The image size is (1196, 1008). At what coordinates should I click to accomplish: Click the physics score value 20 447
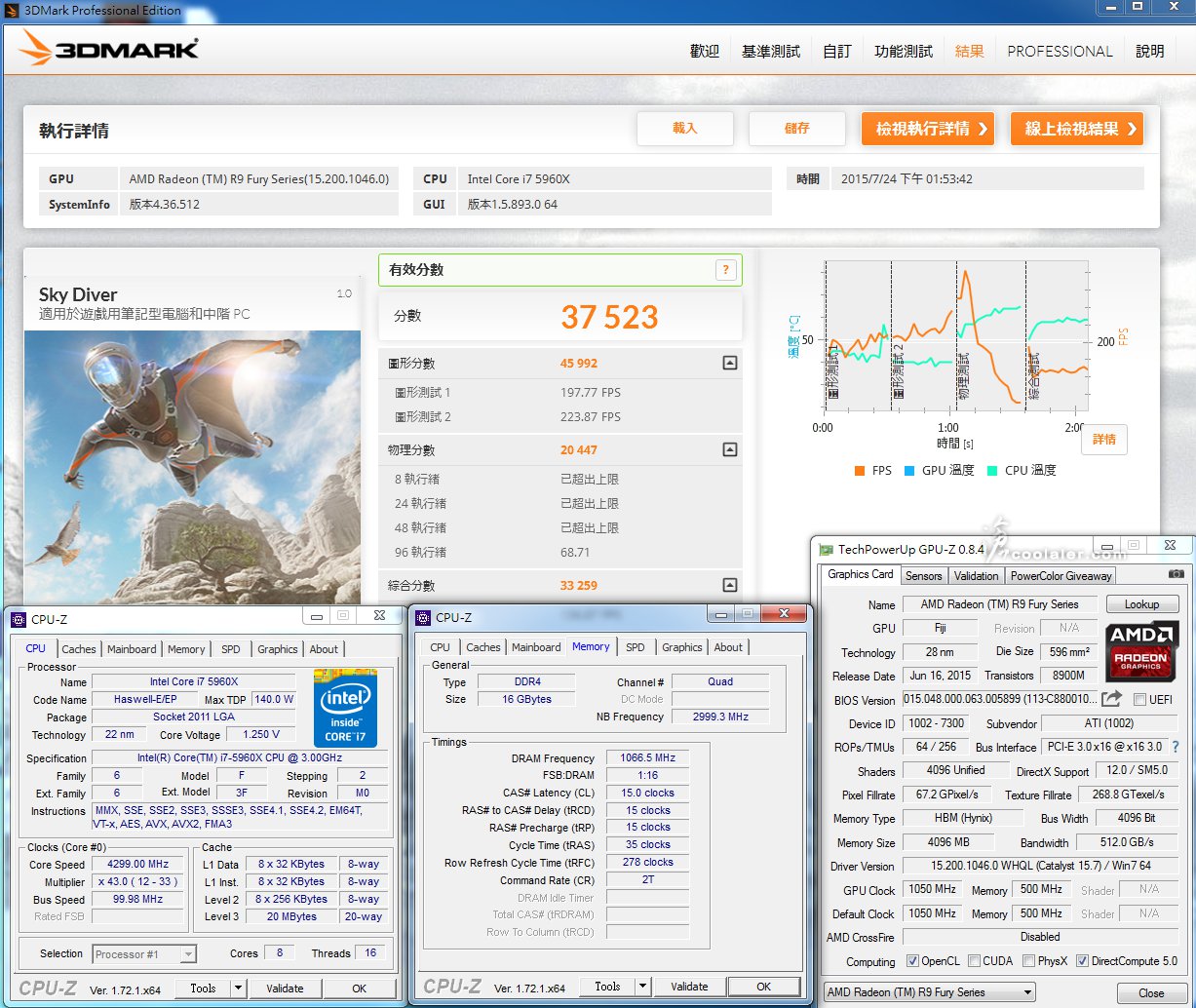click(579, 450)
